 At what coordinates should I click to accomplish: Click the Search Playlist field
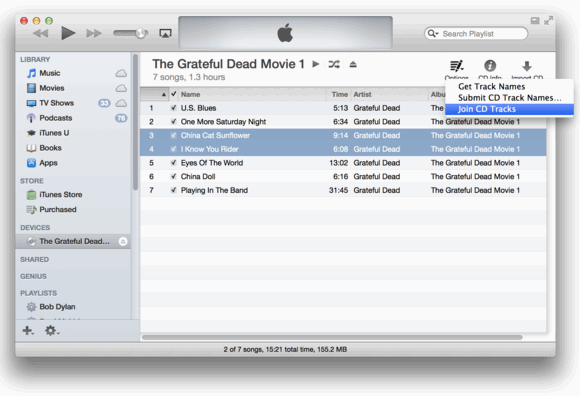pos(476,34)
